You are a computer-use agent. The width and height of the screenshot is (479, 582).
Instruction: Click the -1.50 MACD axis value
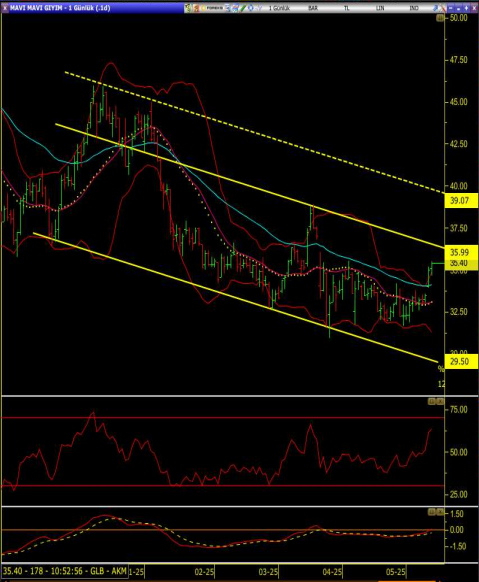click(x=457, y=546)
